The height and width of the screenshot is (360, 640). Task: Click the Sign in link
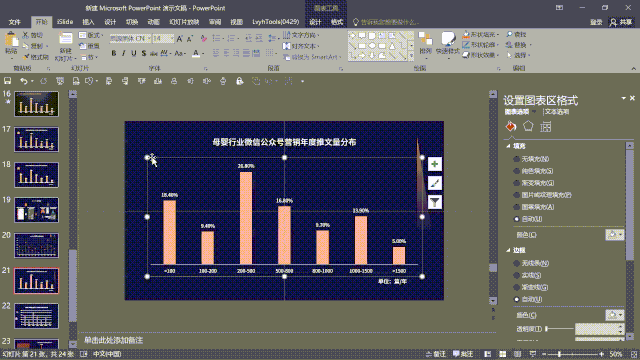pyautogui.click(x=596, y=22)
